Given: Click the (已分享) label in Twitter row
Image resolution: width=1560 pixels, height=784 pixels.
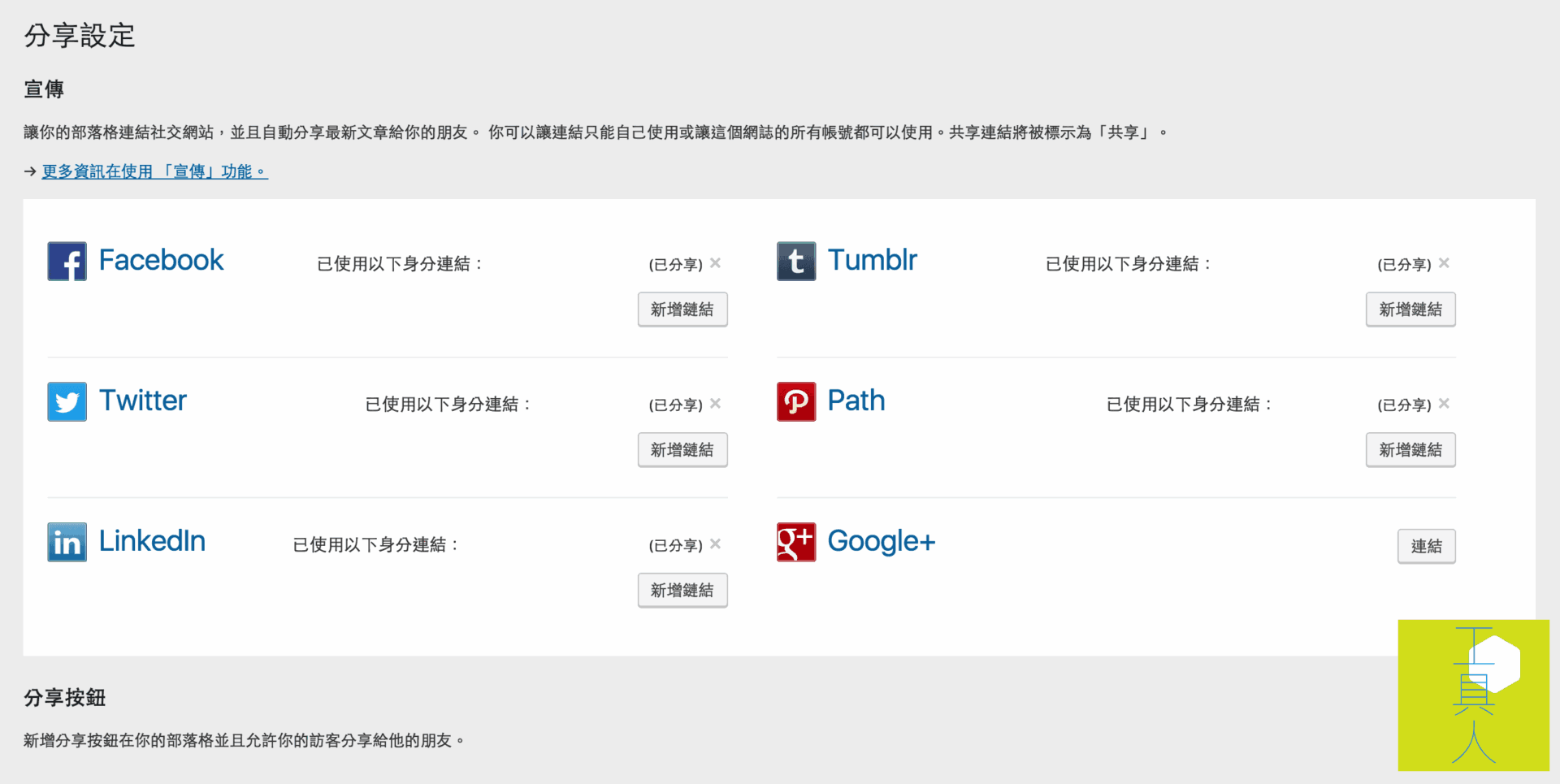Looking at the screenshot, I should [675, 405].
